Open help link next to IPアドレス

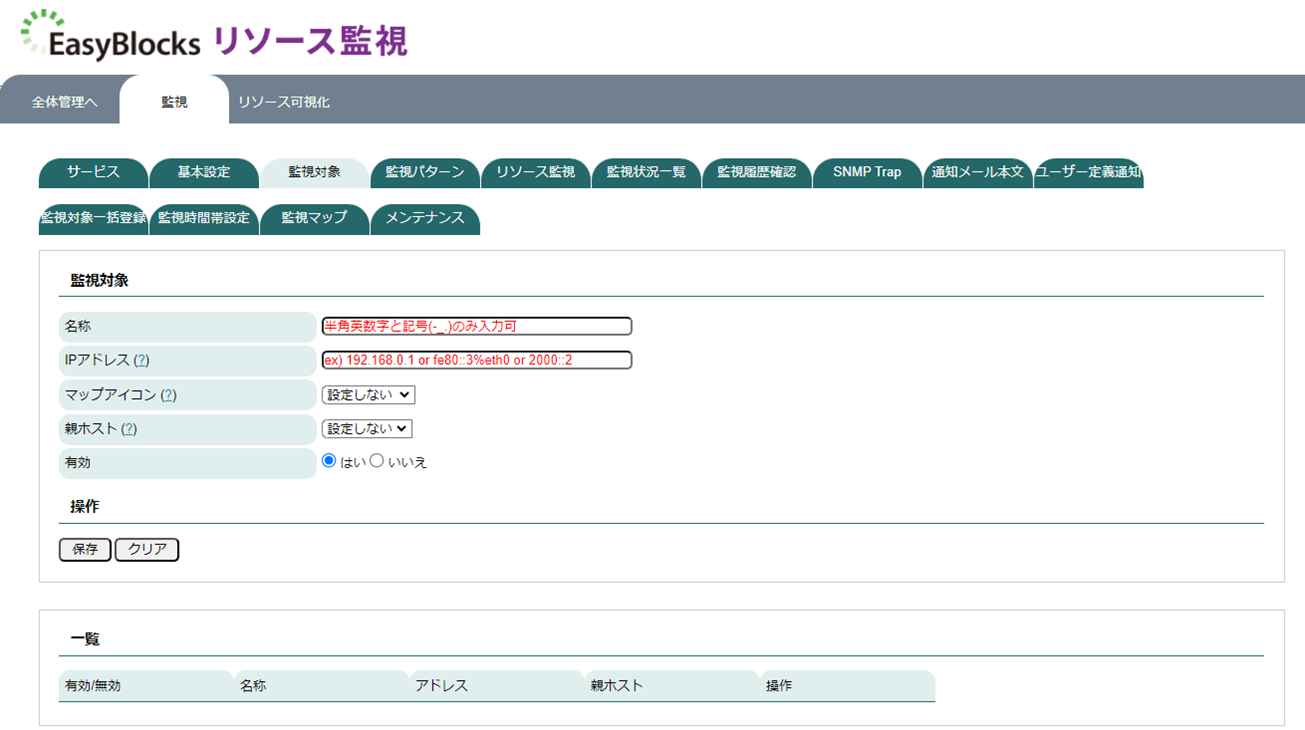[x=141, y=360]
